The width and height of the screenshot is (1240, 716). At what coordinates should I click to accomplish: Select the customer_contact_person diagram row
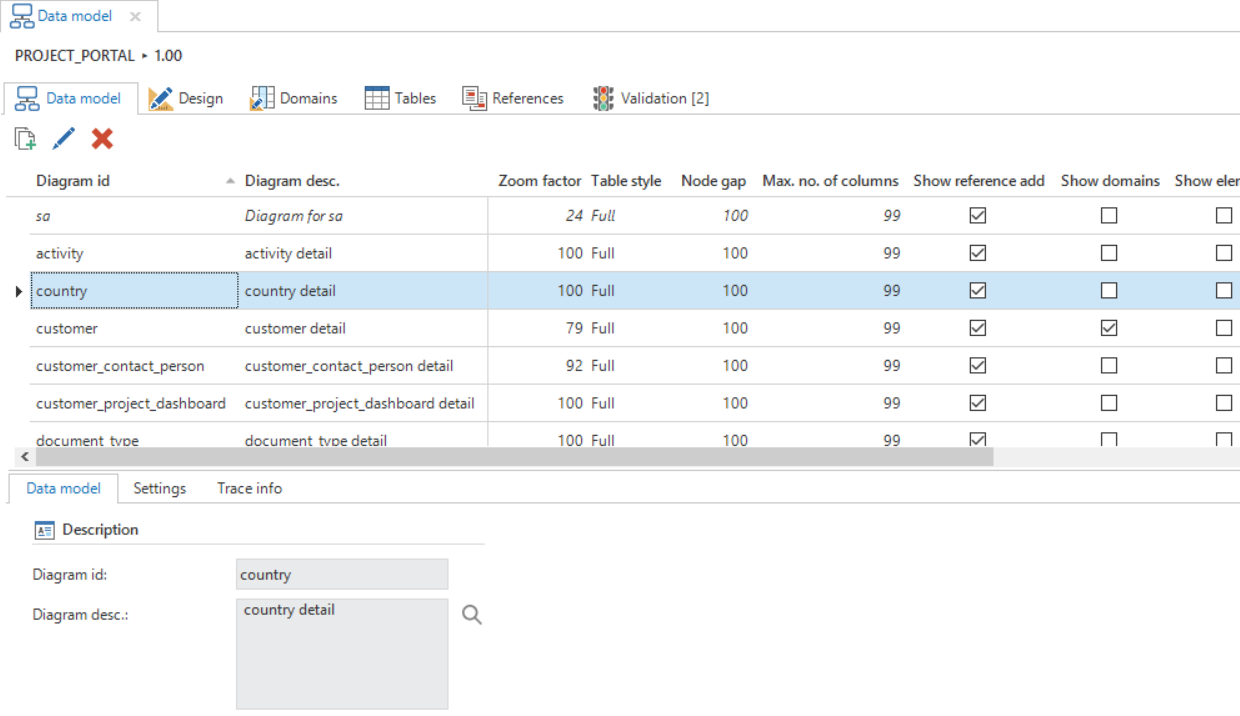point(120,366)
